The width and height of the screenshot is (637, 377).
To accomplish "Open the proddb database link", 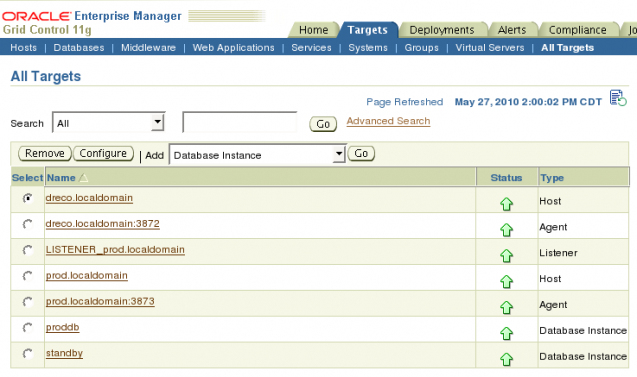I will click(63, 327).
